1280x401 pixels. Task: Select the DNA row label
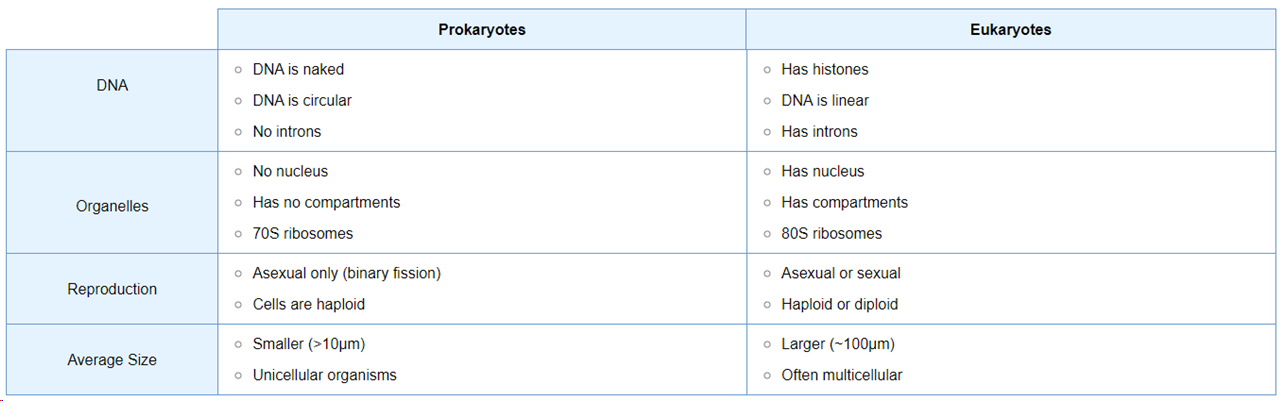(112, 86)
